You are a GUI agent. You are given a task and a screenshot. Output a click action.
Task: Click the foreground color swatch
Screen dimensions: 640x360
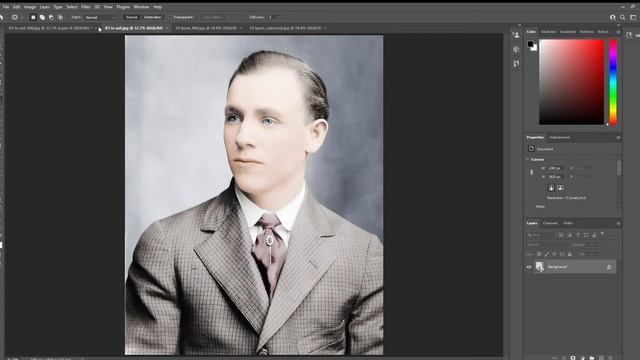(x=530, y=44)
